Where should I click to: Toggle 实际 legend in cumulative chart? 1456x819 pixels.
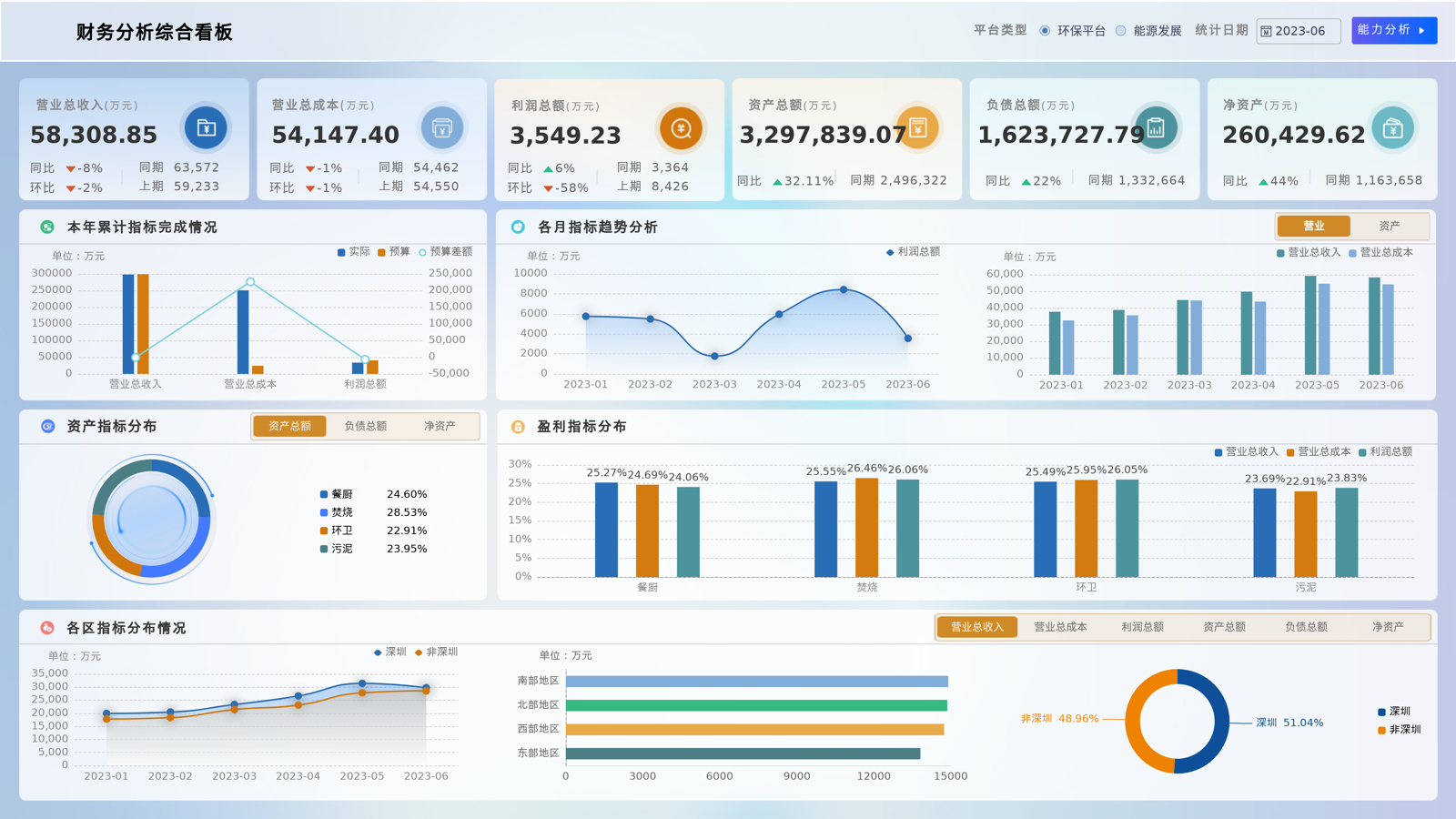(354, 252)
